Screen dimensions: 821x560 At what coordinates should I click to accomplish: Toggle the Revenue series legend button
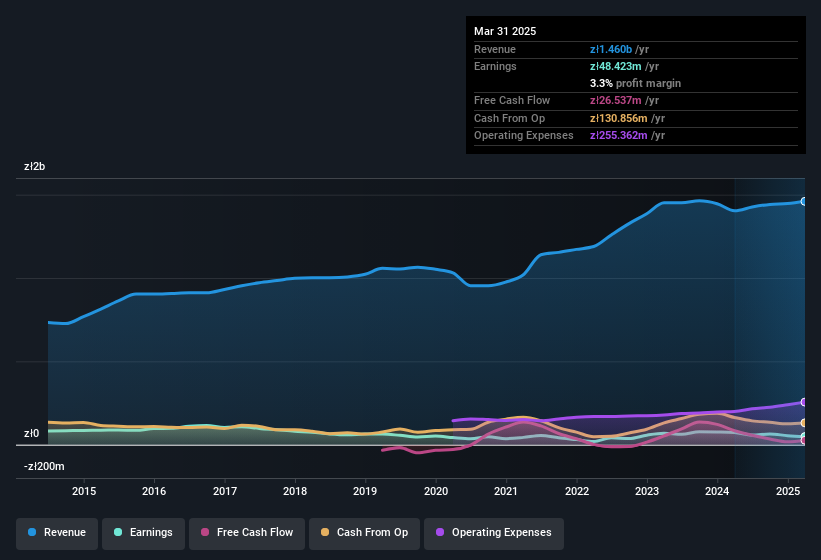click(x=57, y=533)
